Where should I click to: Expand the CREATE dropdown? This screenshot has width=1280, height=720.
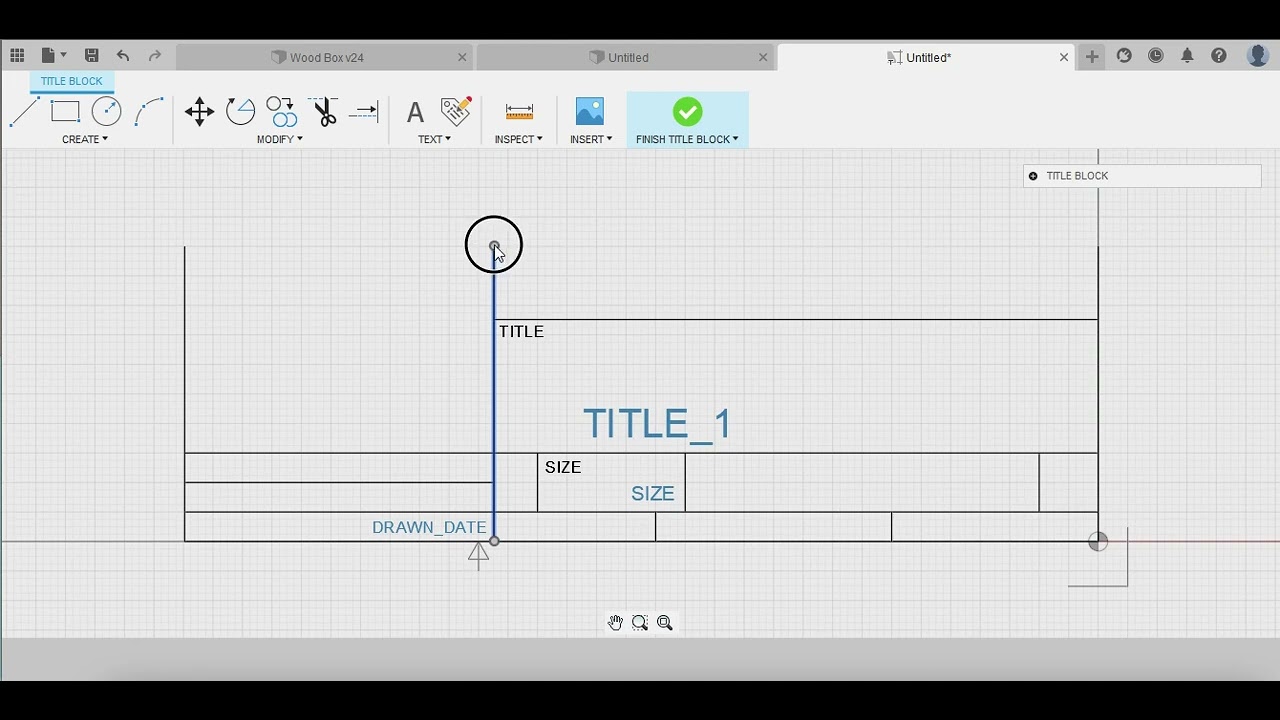tap(85, 139)
